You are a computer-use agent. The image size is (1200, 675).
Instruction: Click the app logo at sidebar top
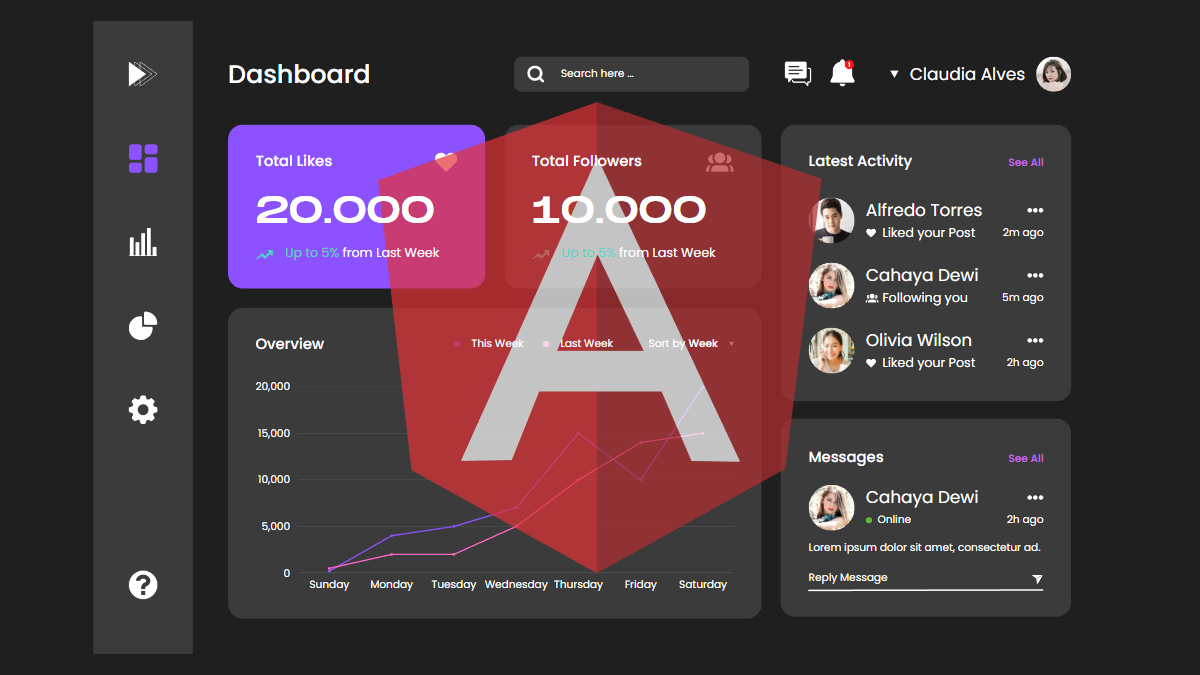[x=143, y=74]
